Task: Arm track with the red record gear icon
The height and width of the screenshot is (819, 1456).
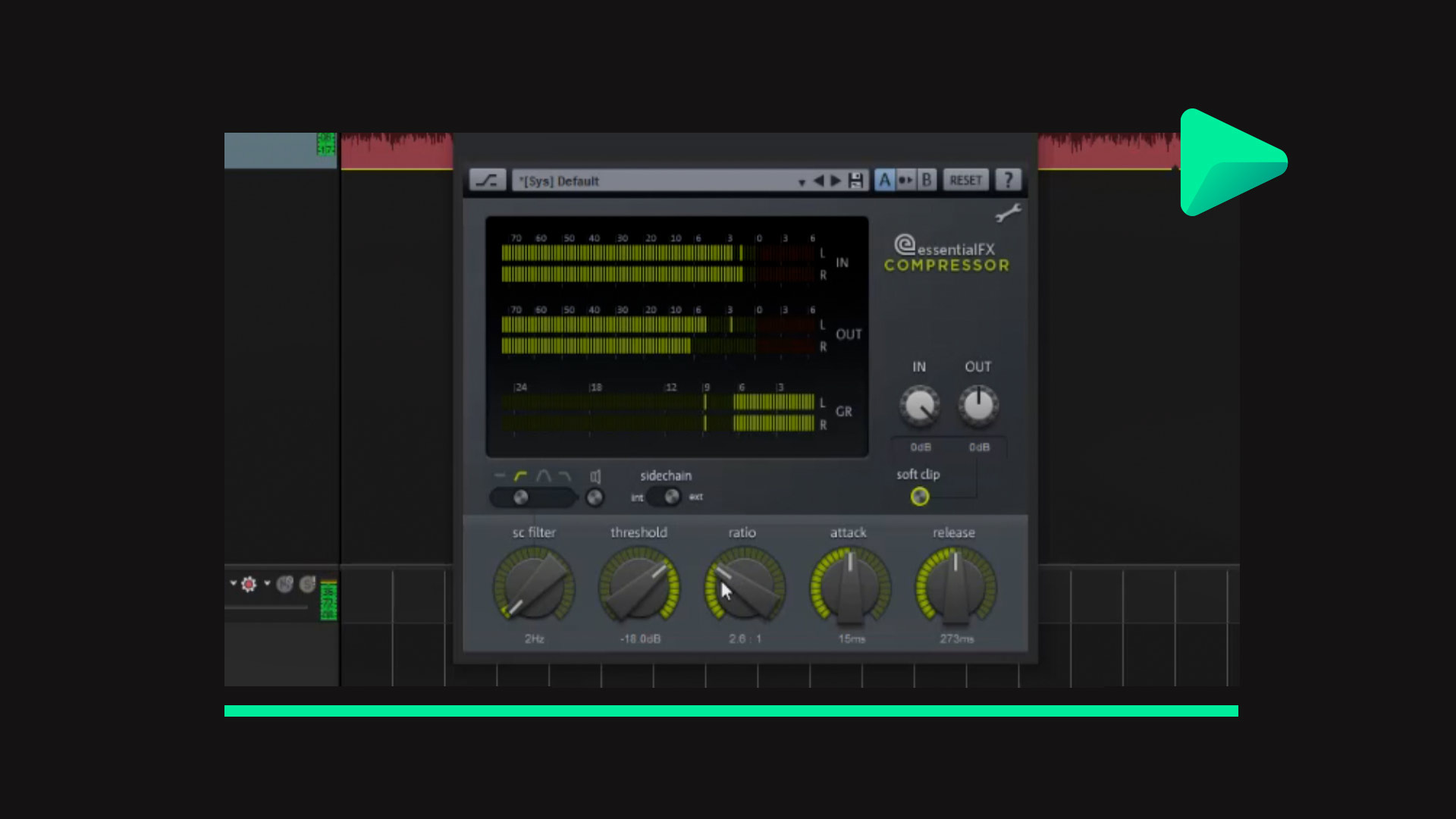Action: point(249,584)
